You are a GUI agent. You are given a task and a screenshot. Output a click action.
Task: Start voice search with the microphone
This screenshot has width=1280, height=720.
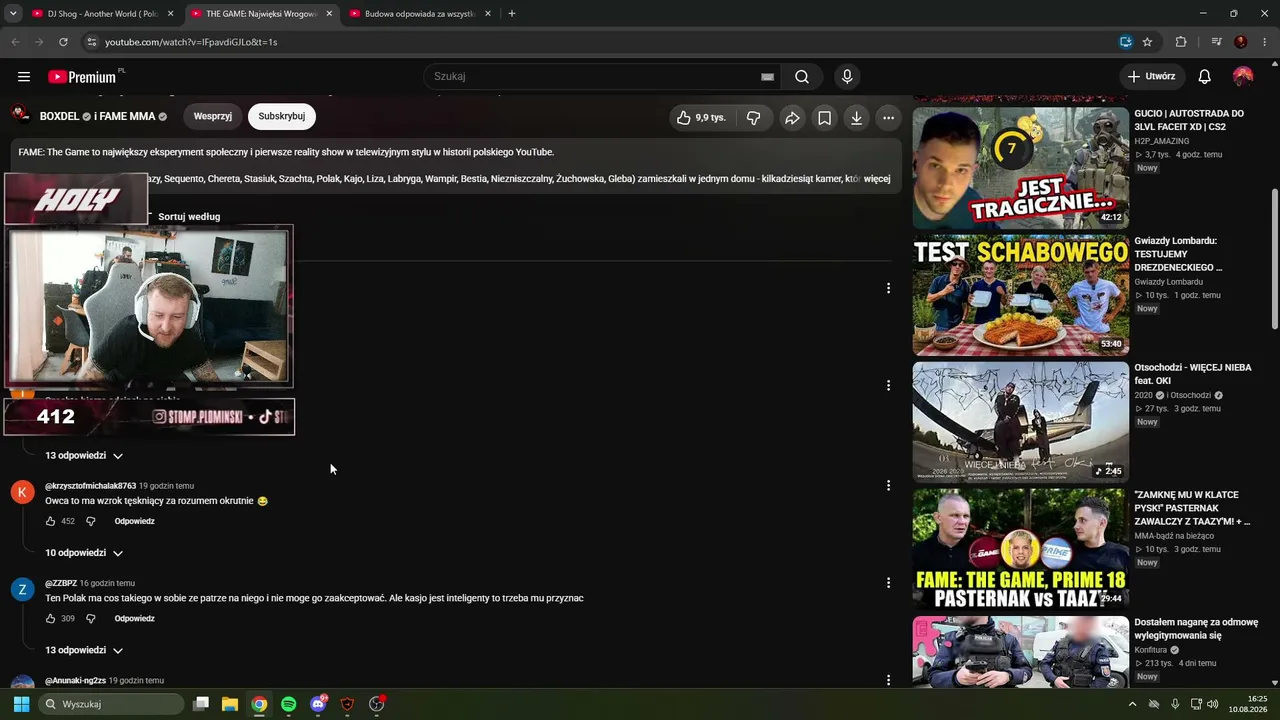pos(847,77)
